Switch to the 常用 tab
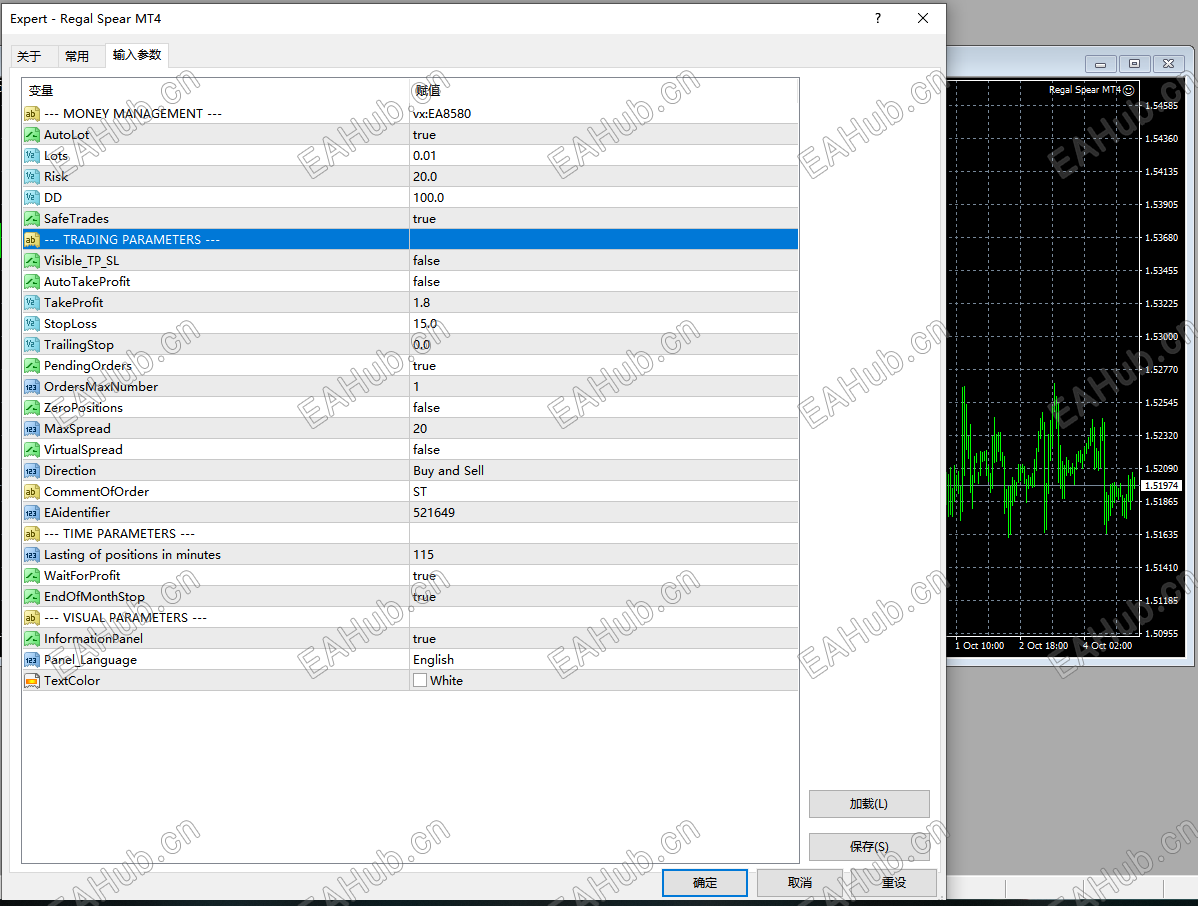The height and width of the screenshot is (906, 1198). (x=77, y=57)
